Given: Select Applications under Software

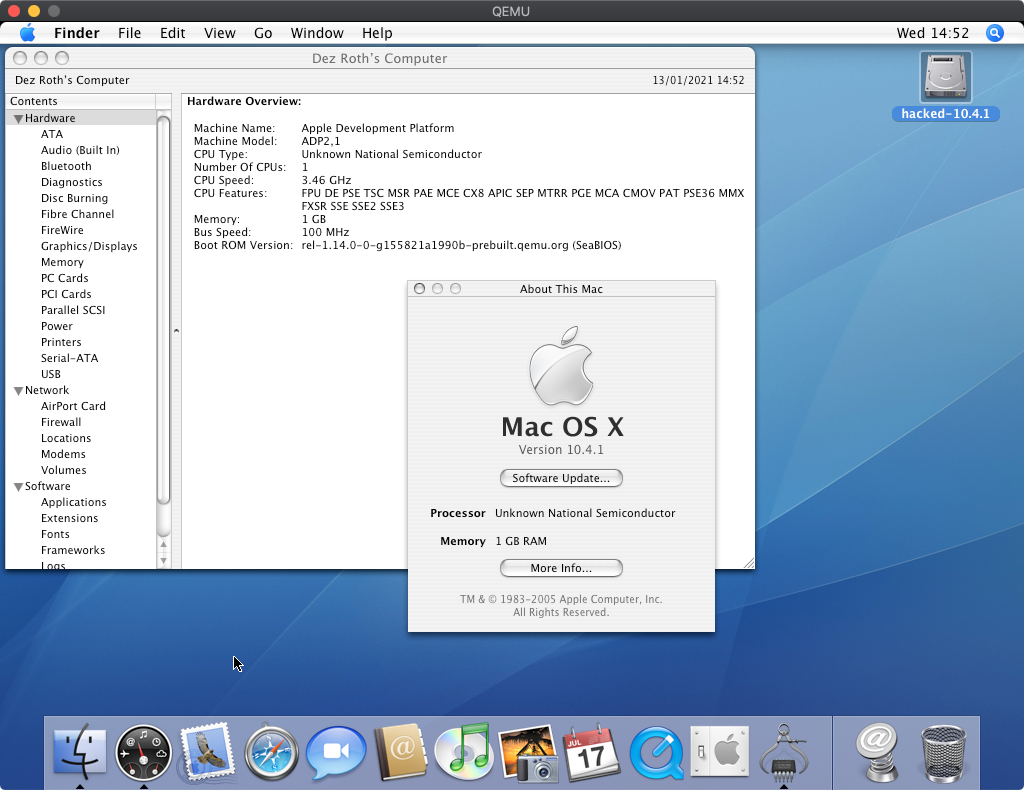Looking at the screenshot, I should [x=73, y=502].
